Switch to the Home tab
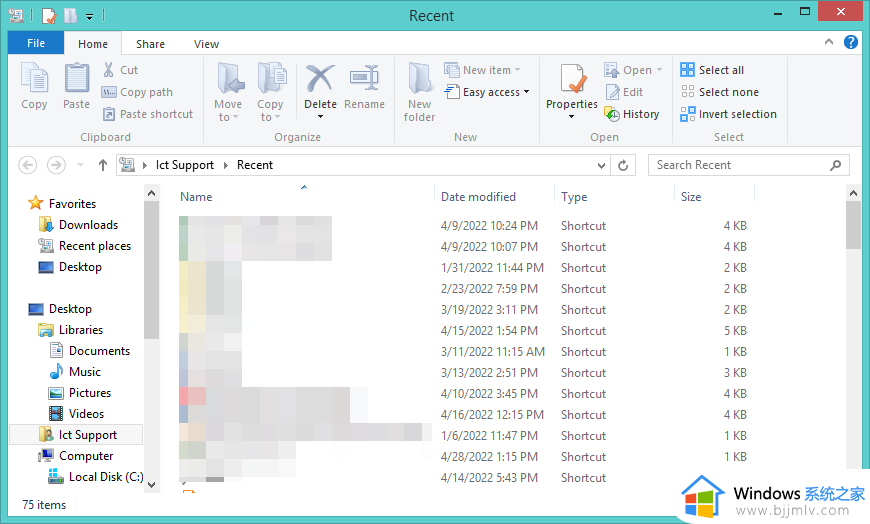 point(93,44)
